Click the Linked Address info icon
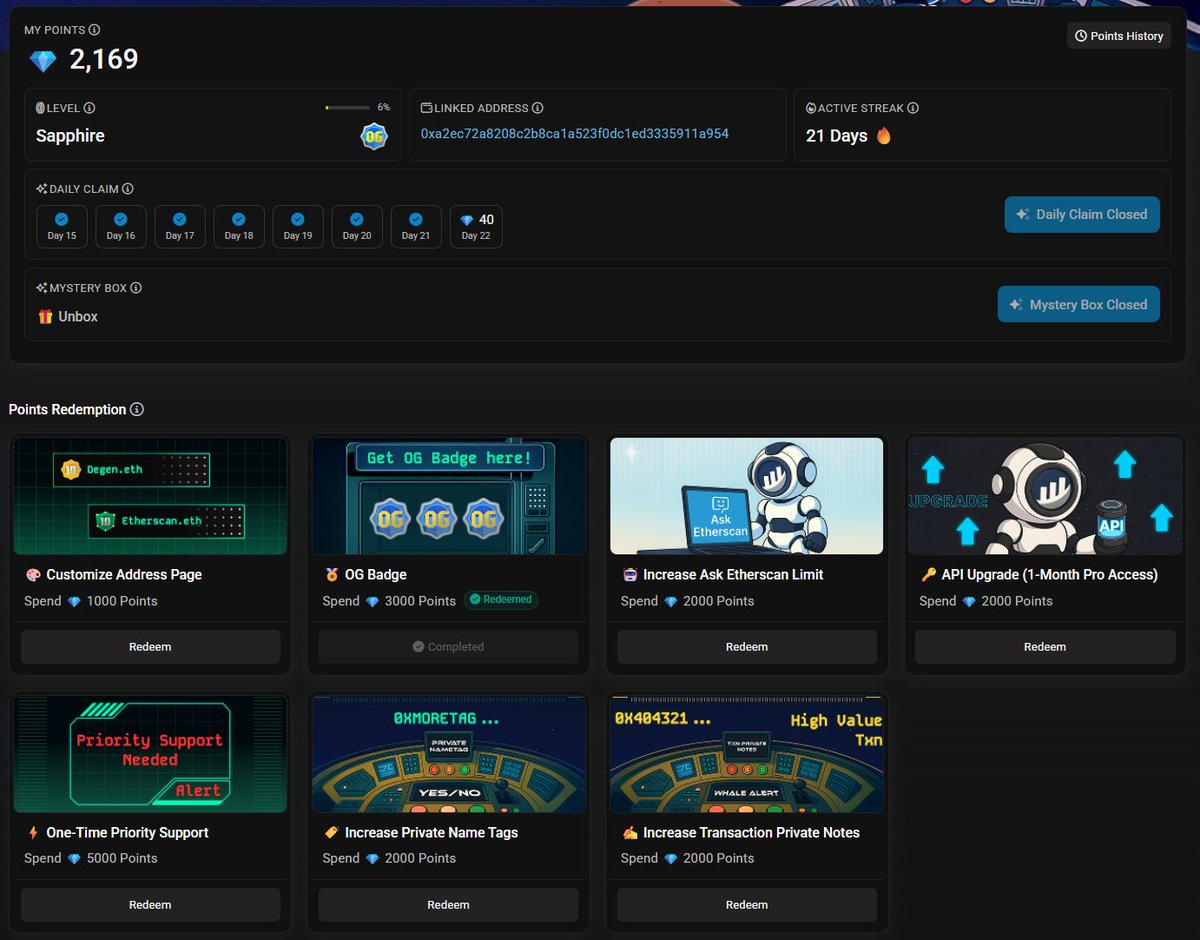Viewport: 1200px width, 940px height. (x=537, y=108)
